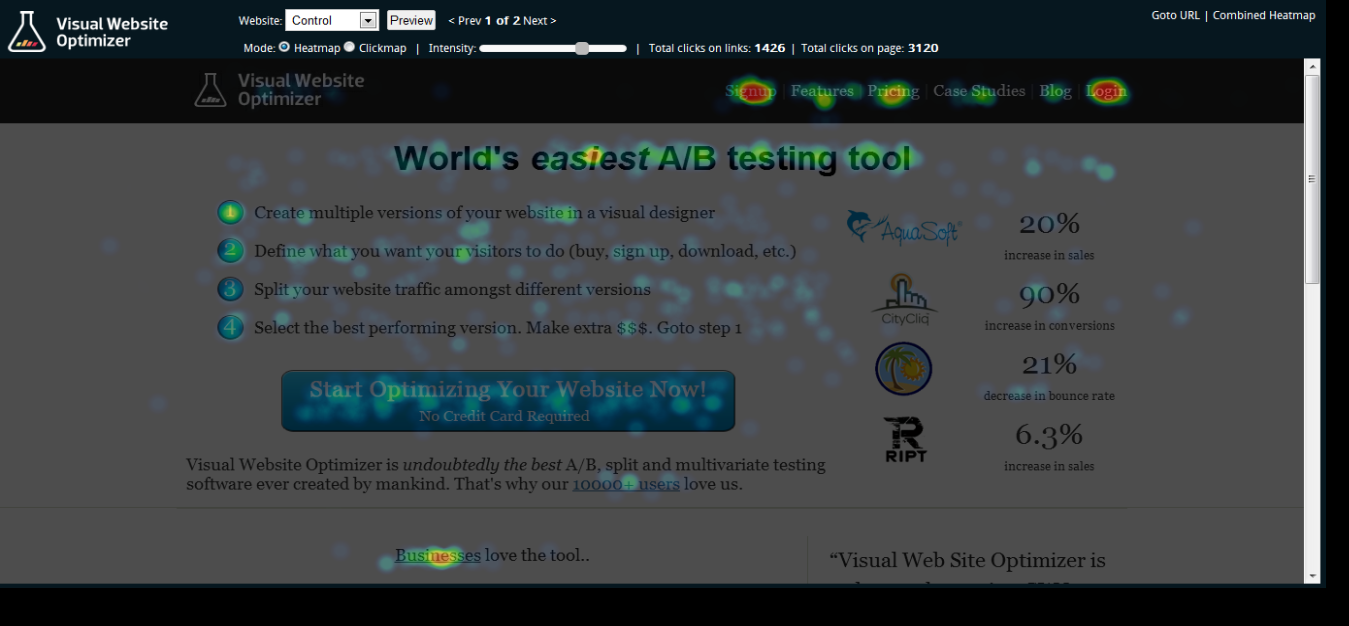1349x626 pixels.
Task: Click the '6.3%' sales figure
Action: [x=1049, y=434]
